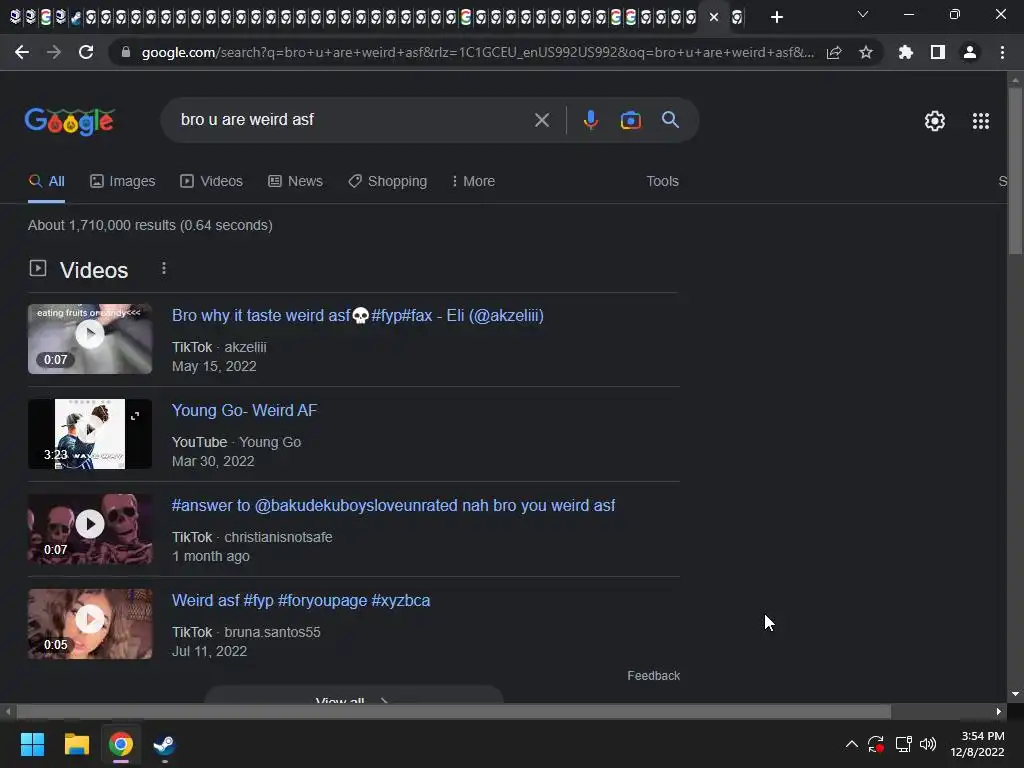Image resolution: width=1024 pixels, height=768 pixels.
Task: Open the Windows Start menu
Action: [x=32, y=744]
